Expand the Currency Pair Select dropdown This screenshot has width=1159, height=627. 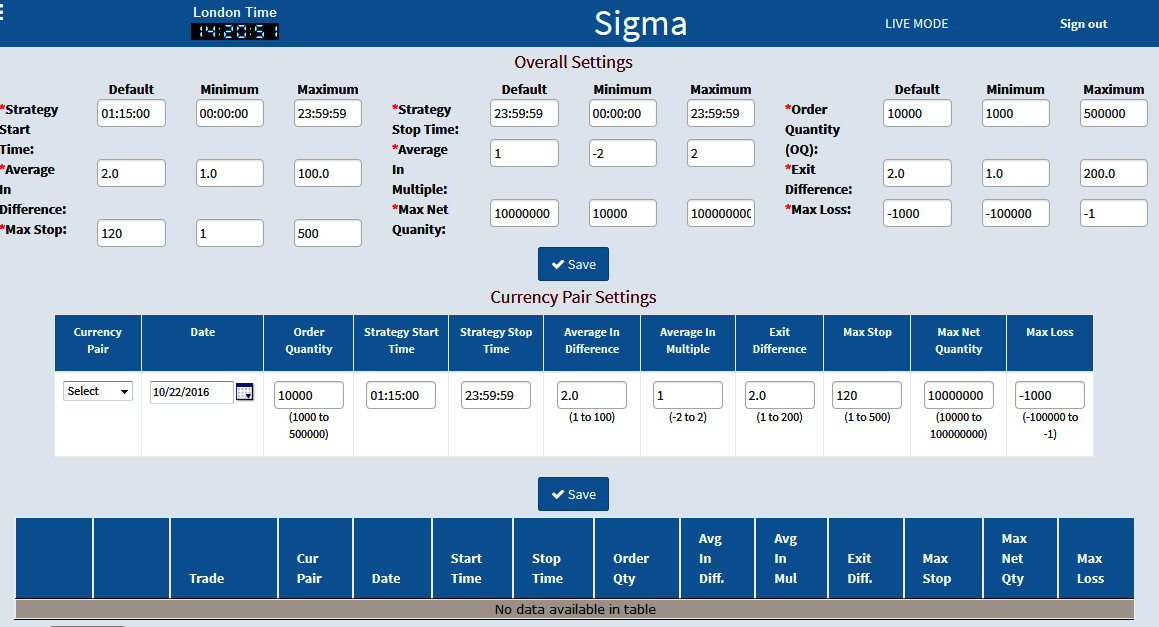[98, 391]
